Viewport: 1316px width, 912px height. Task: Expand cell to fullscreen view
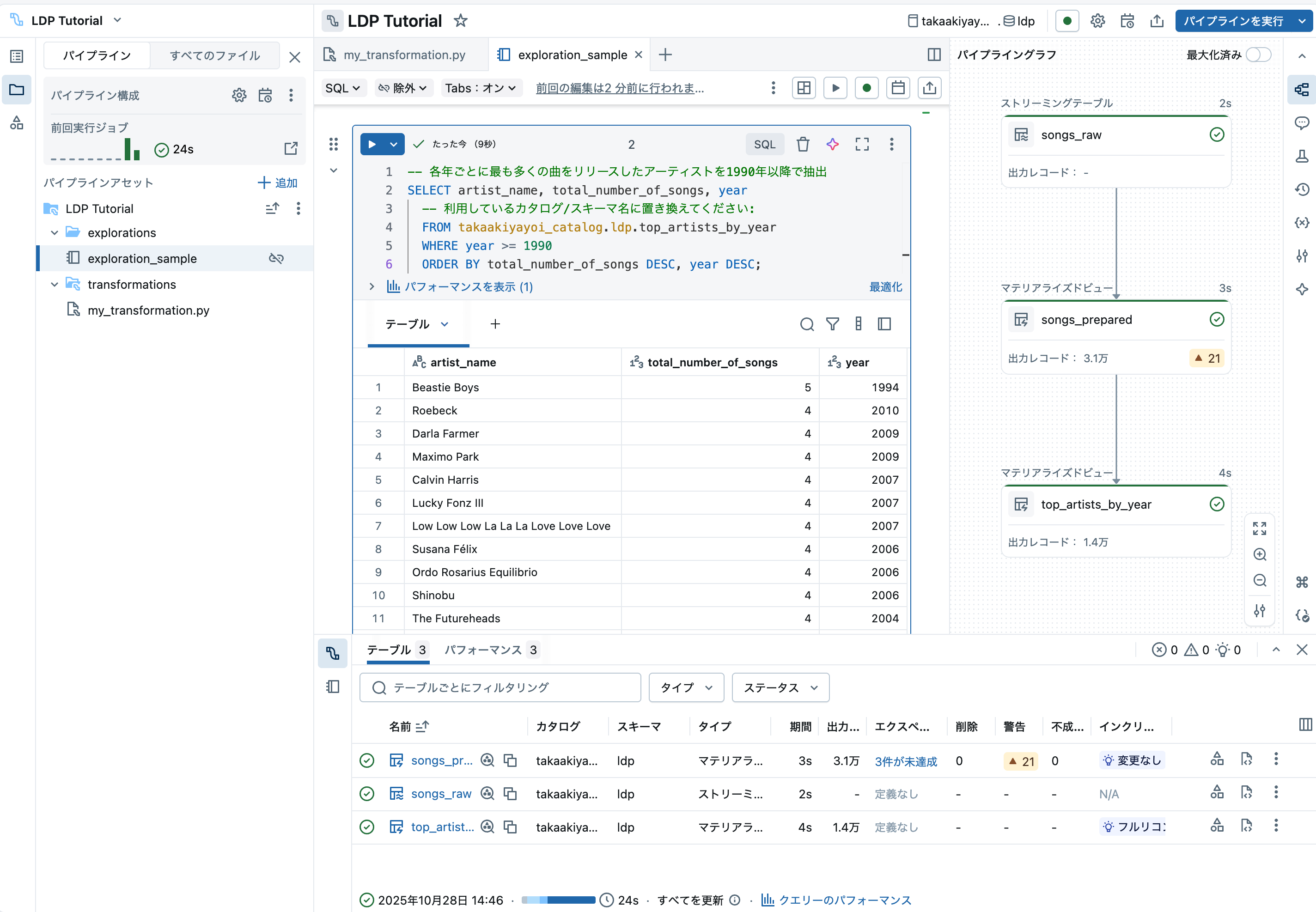(862, 144)
